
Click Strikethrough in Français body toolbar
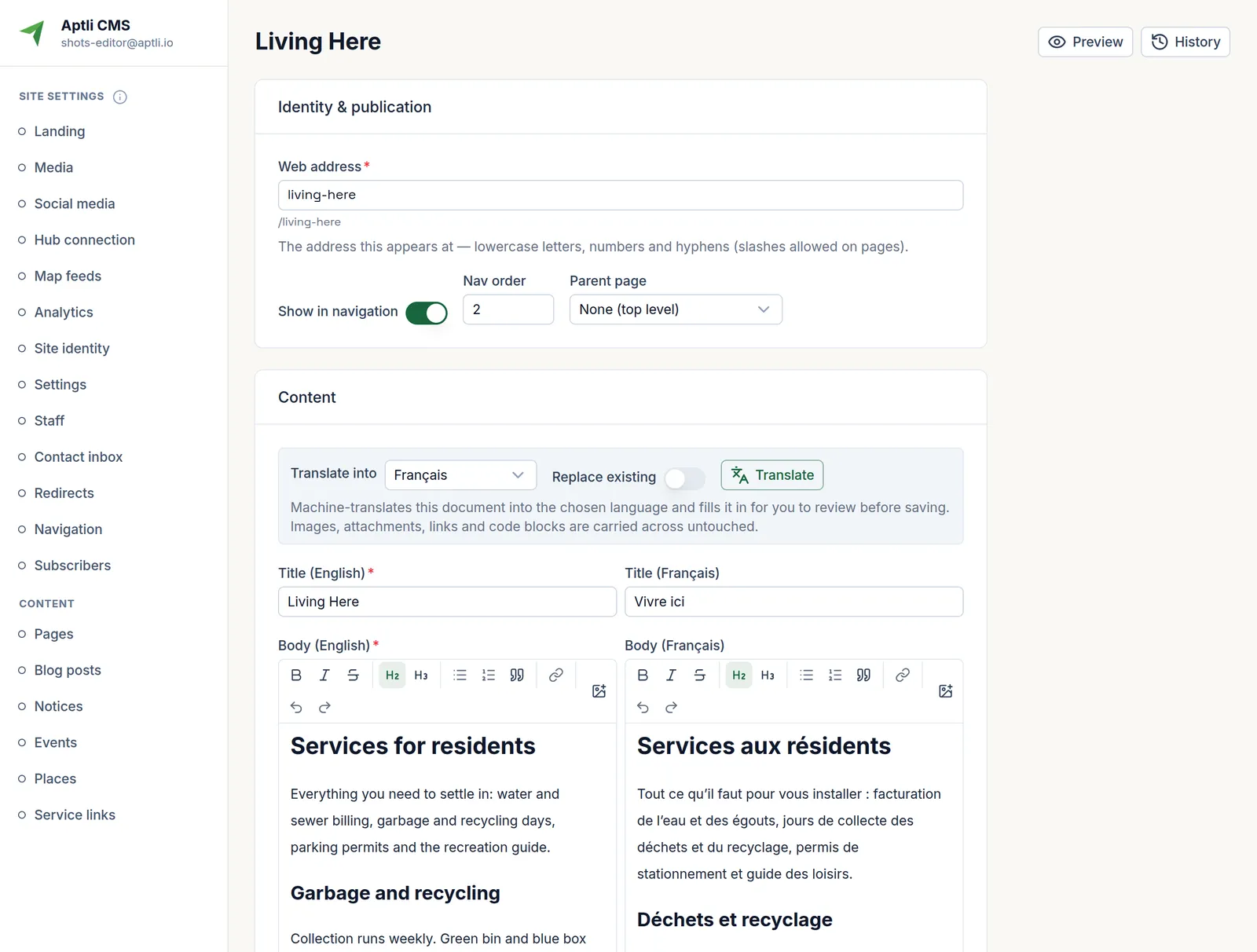coord(700,676)
